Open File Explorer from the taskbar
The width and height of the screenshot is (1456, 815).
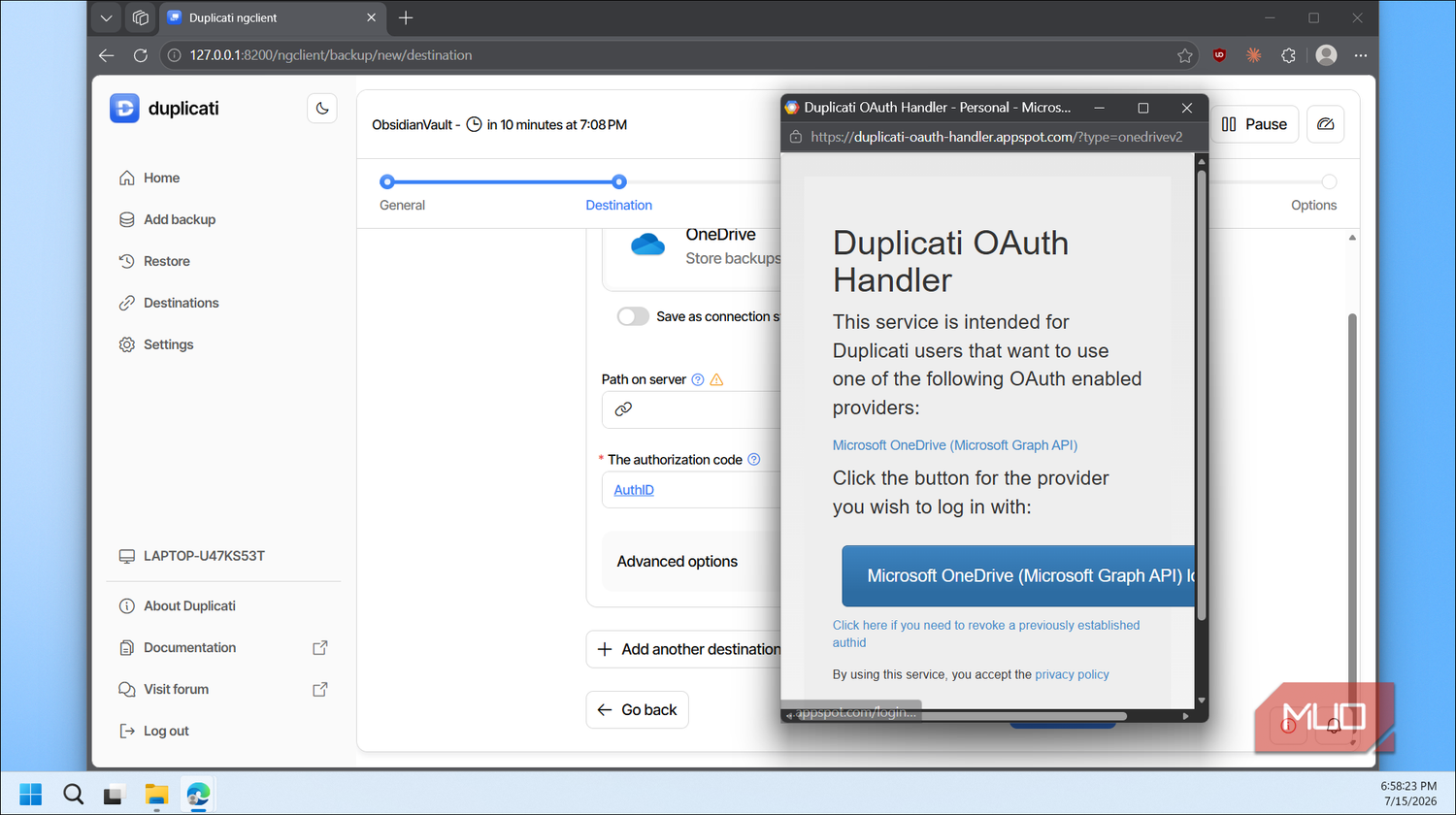click(156, 795)
